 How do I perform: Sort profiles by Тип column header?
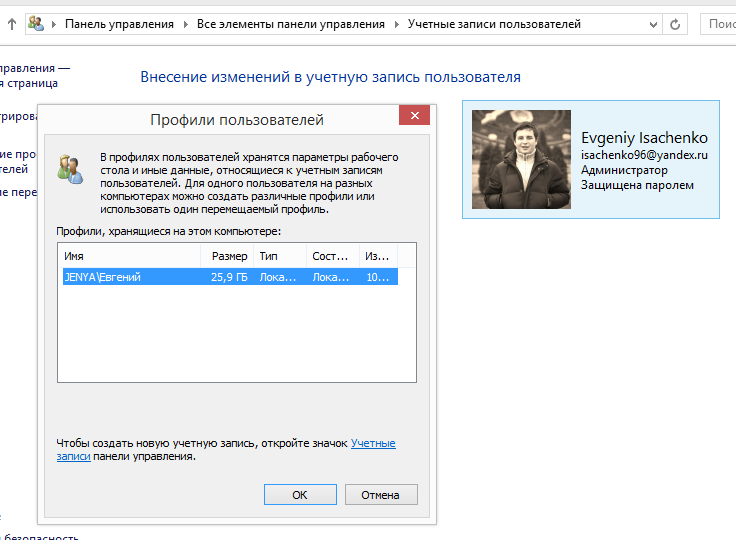pyautogui.click(x=280, y=256)
